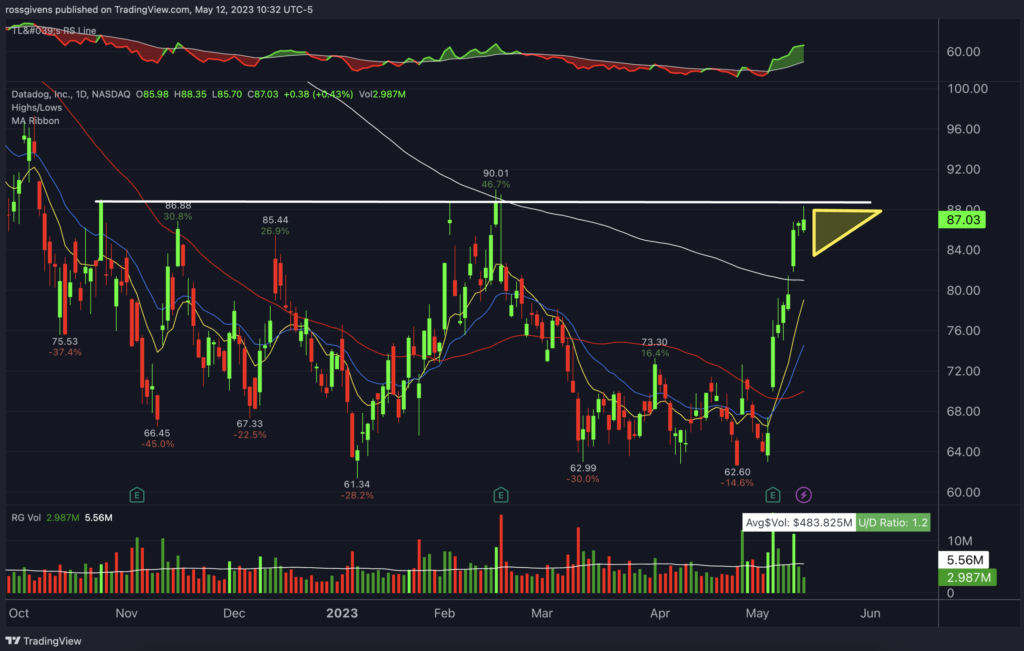Screen dimensions: 1024x651
Task: Click the O85.98 open value
Action: point(152,94)
